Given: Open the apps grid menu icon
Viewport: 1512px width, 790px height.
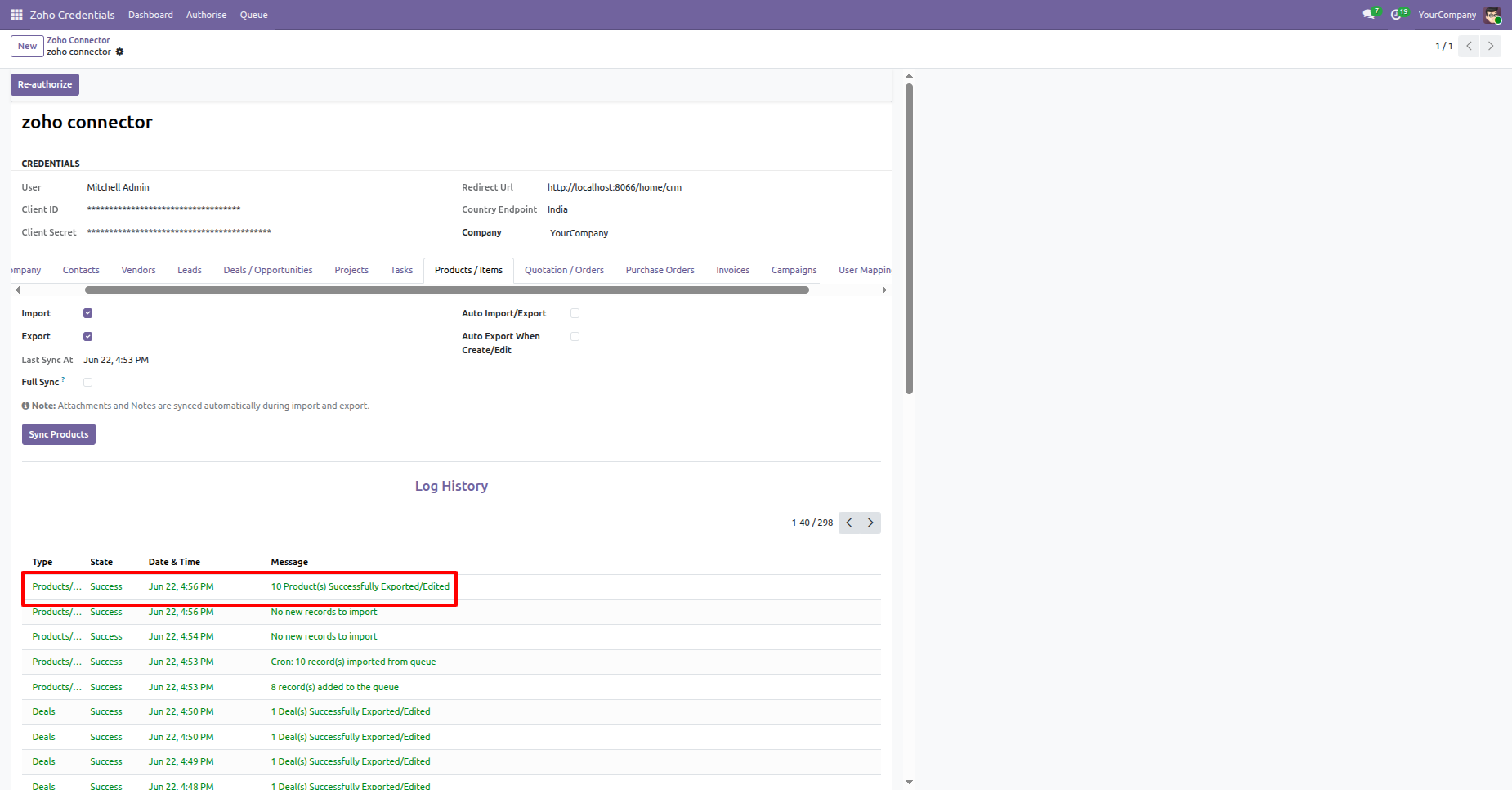Looking at the screenshot, I should point(16,15).
